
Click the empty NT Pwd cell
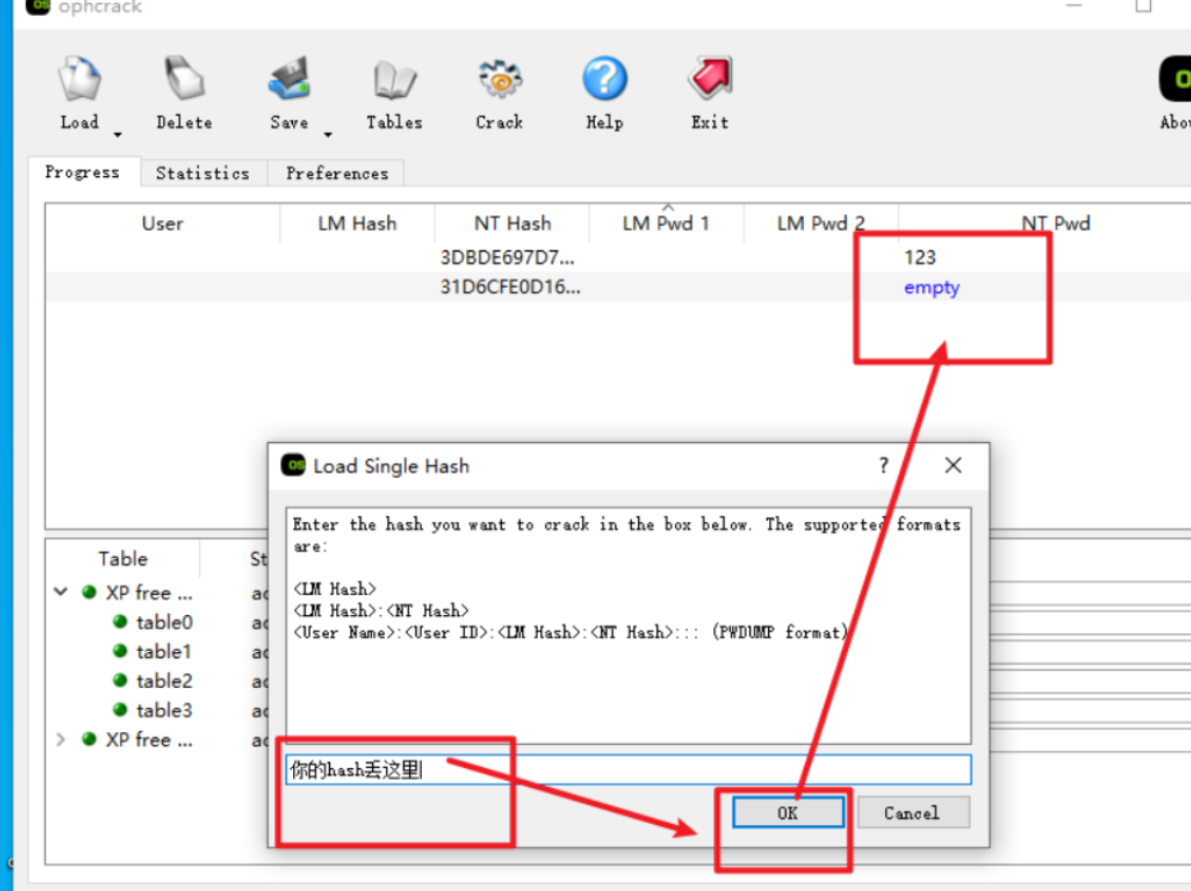click(x=932, y=288)
